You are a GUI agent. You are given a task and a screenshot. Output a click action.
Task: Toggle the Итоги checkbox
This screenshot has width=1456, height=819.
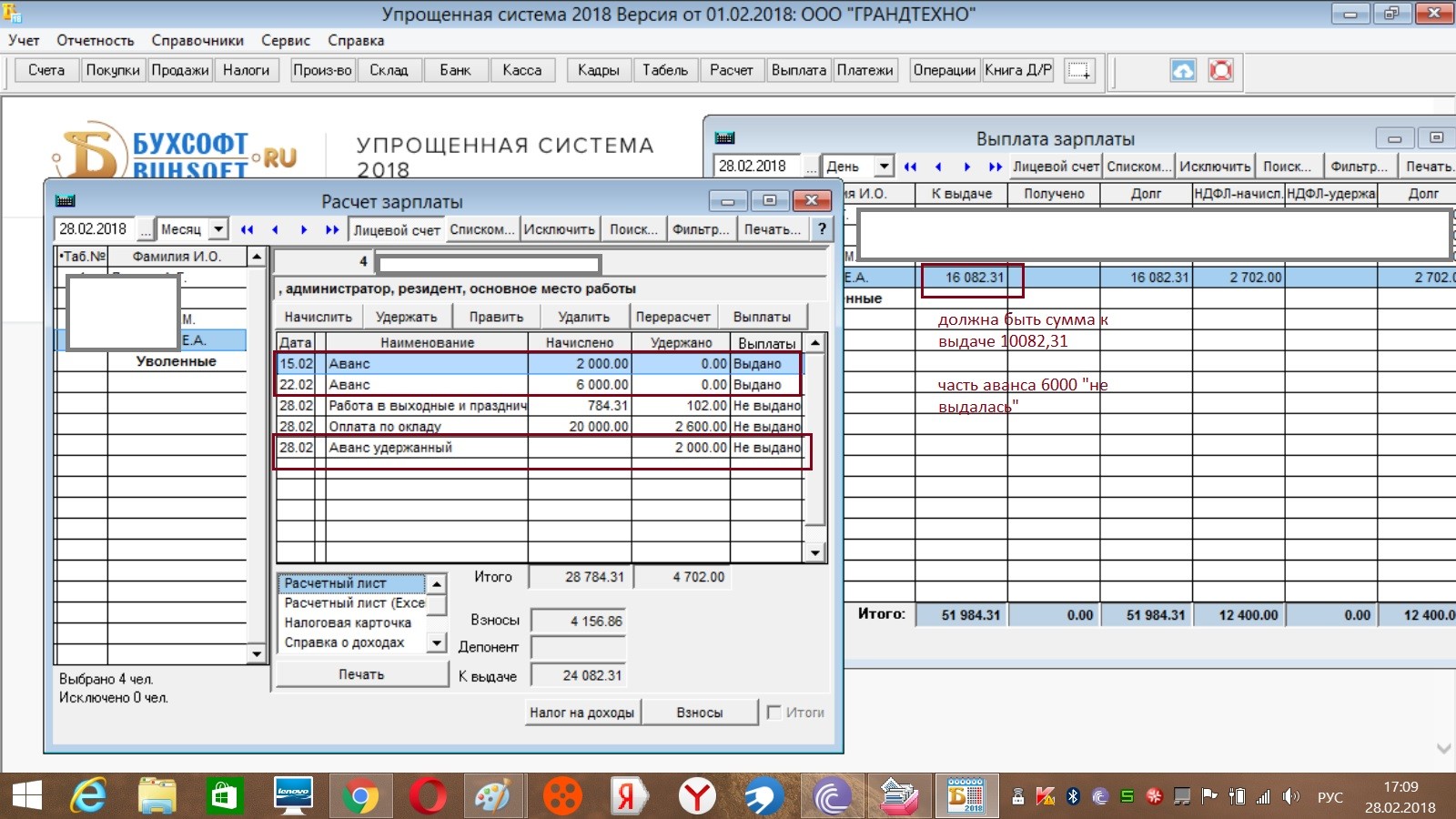click(x=774, y=713)
